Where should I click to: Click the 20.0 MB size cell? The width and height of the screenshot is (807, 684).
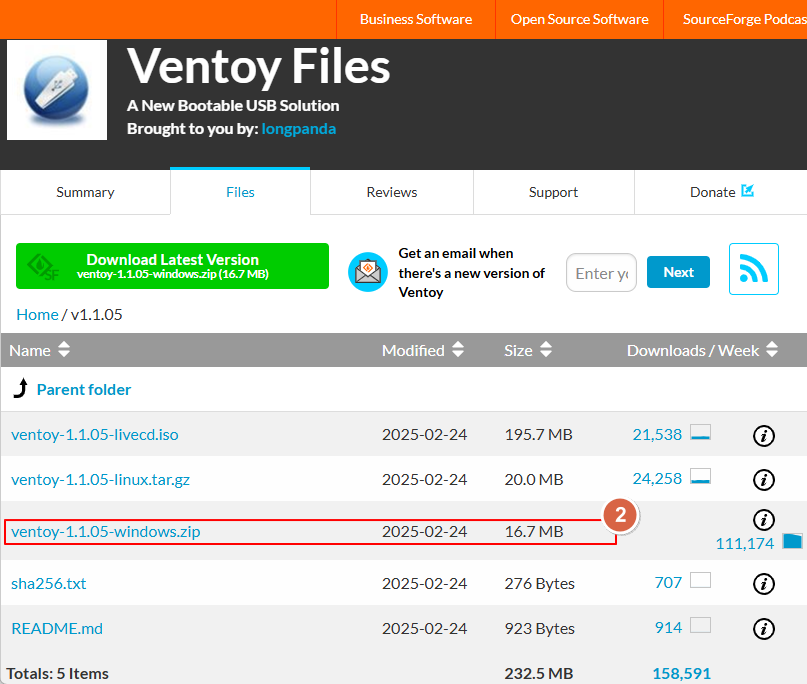click(534, 480)
